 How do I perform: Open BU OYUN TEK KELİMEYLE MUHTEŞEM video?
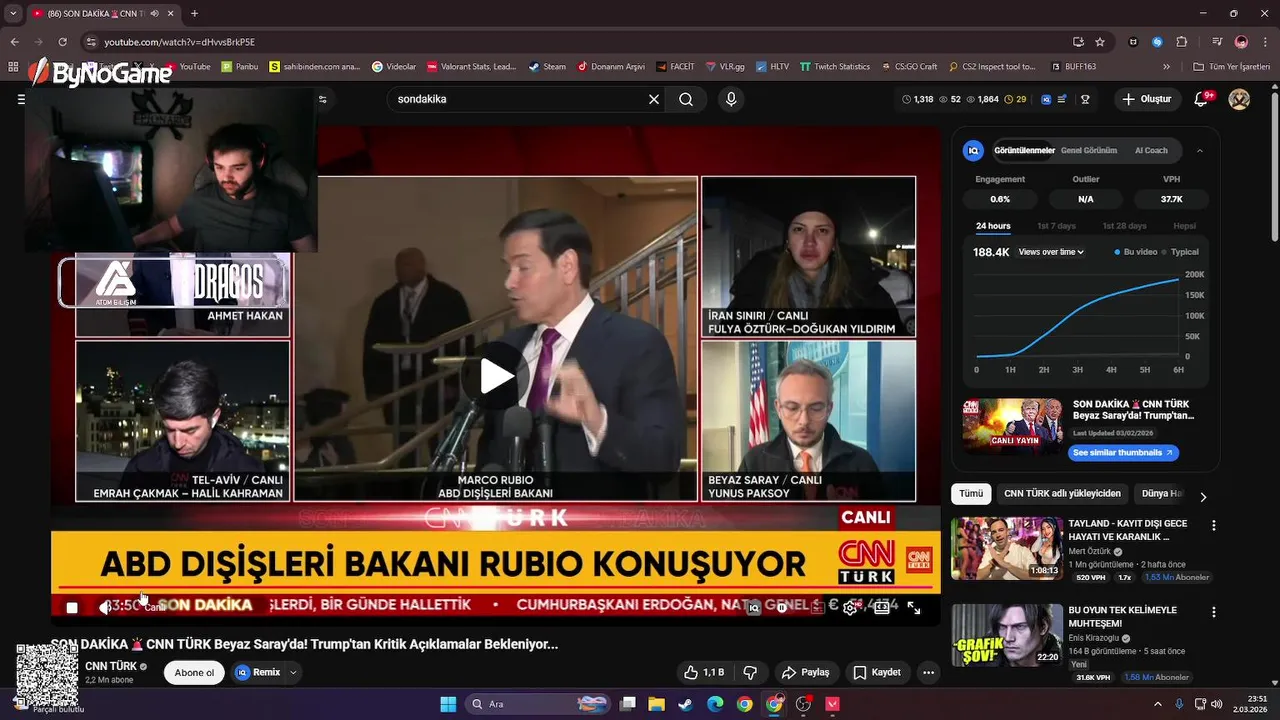click(1007, 635)
